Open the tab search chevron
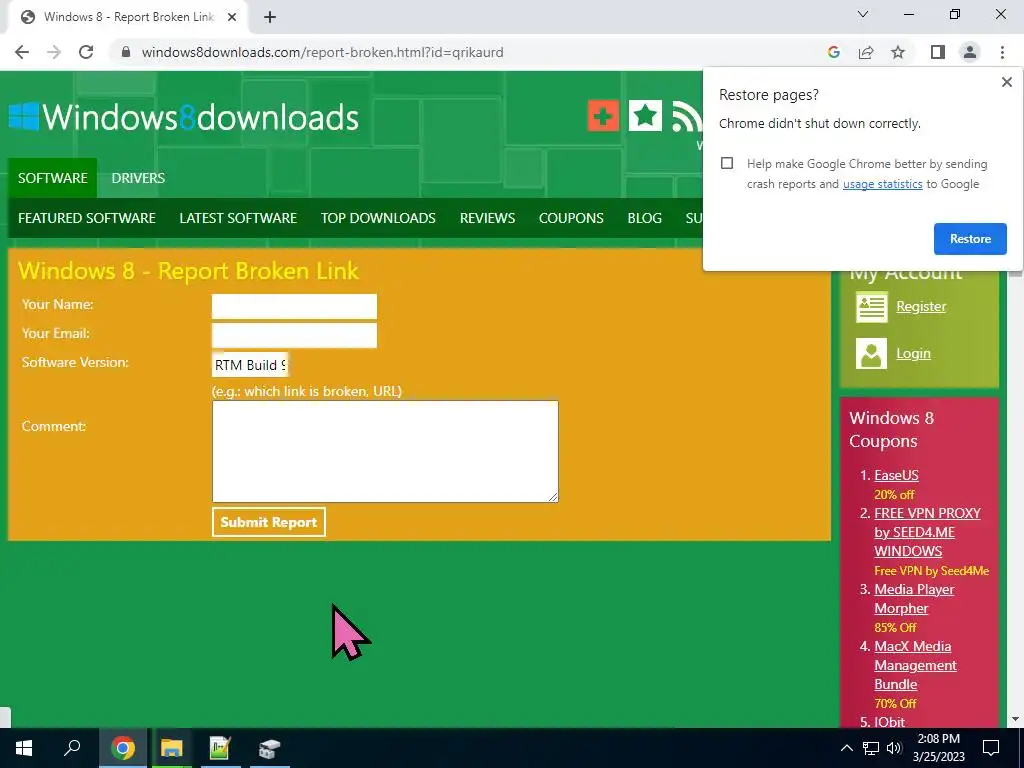Image resolution: width=1024 pixels, height=768 pixels. click(x=863, y=14)
